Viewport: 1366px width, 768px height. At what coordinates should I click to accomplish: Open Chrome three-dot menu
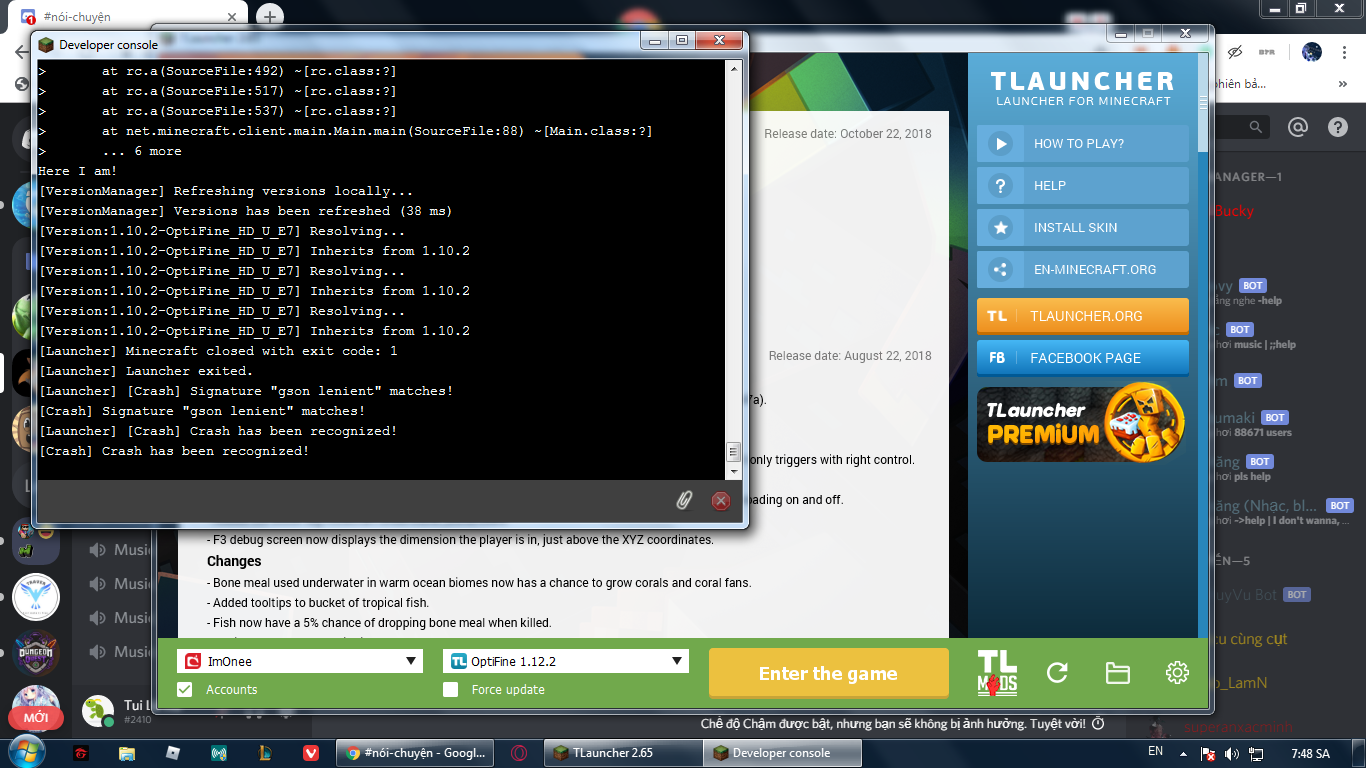(x=1343, y=52)
